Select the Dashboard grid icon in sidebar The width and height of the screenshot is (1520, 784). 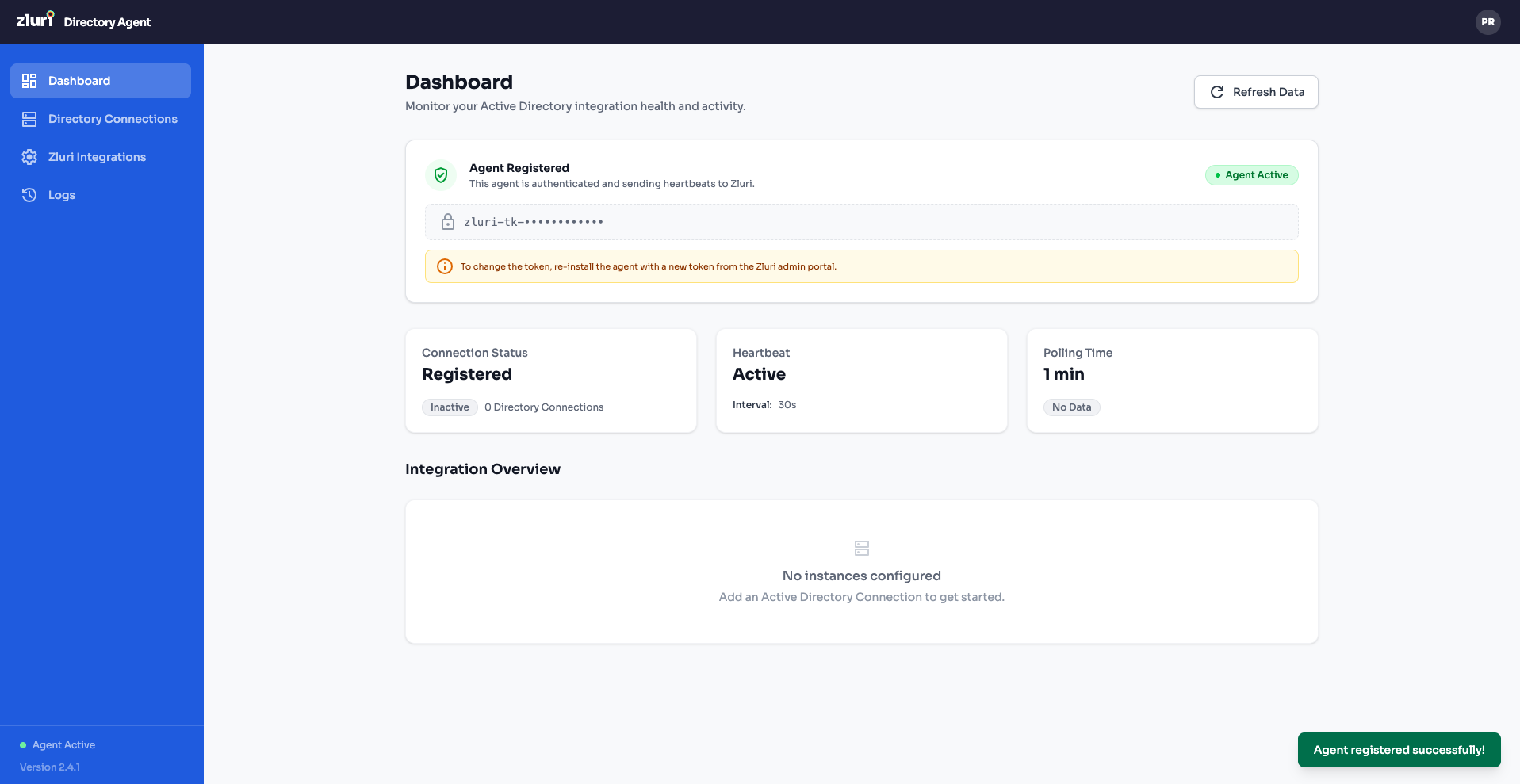(29, 80)
